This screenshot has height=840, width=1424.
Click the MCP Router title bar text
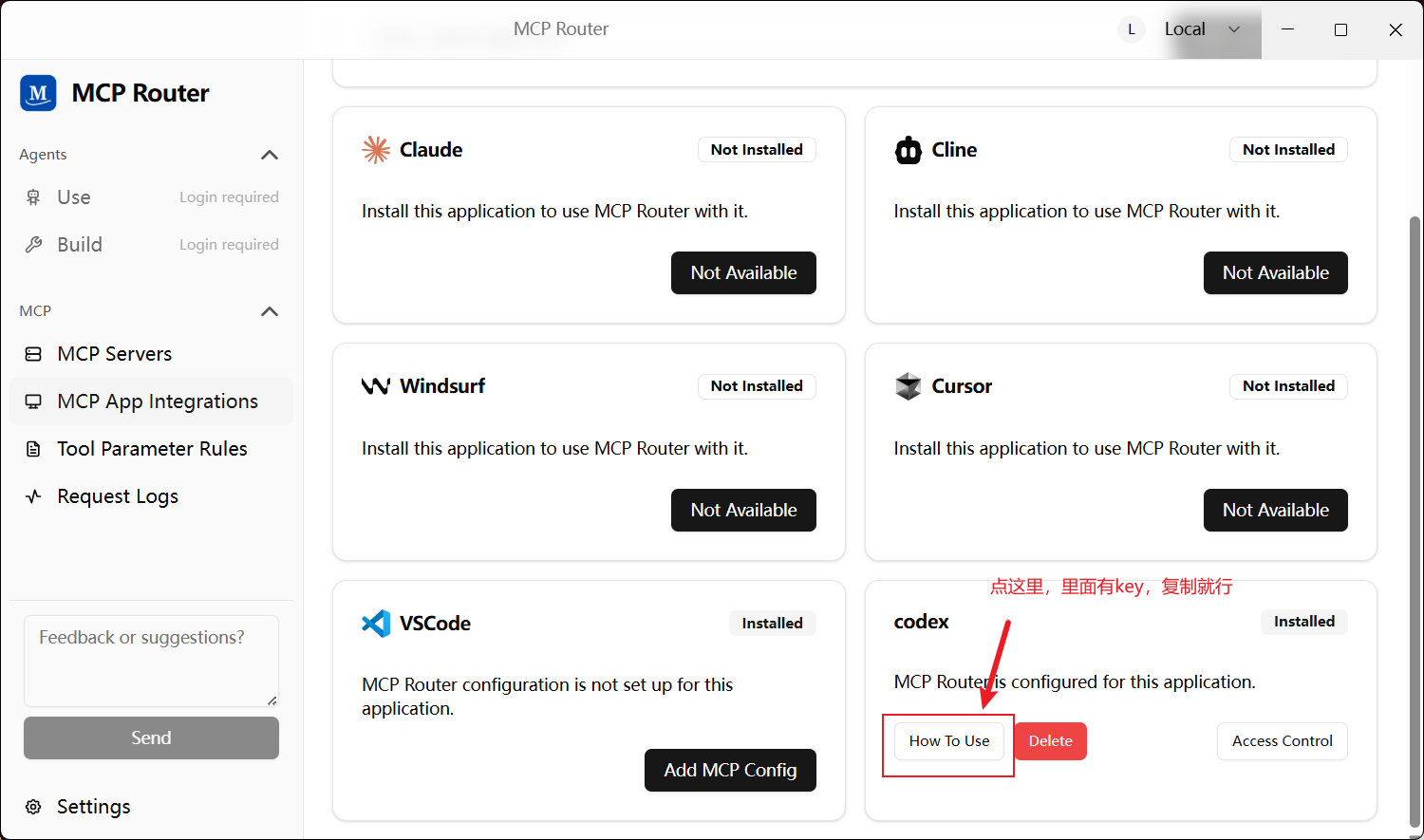[561, 29]
